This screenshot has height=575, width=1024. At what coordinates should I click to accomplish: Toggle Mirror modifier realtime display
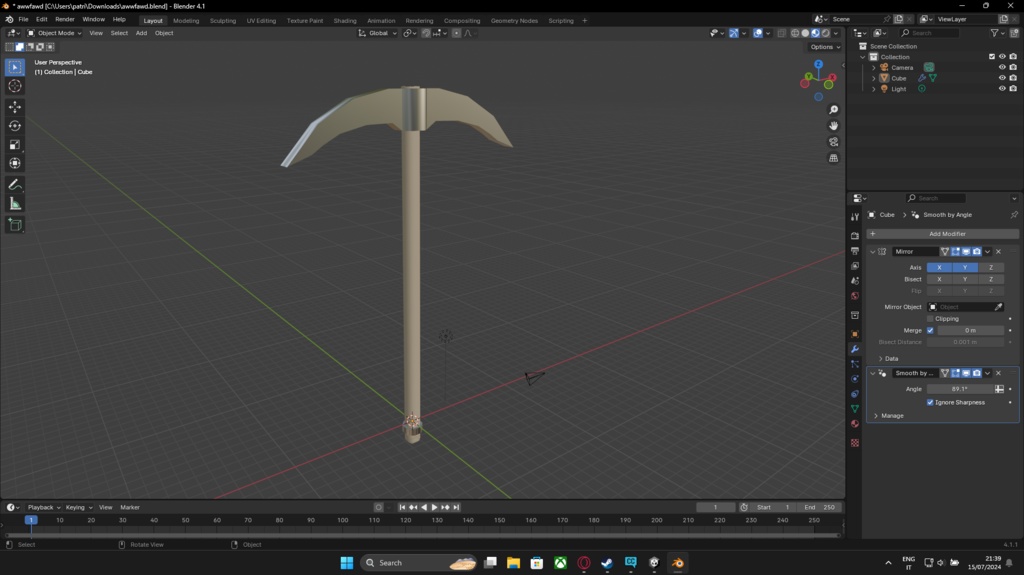click(966, 252)
